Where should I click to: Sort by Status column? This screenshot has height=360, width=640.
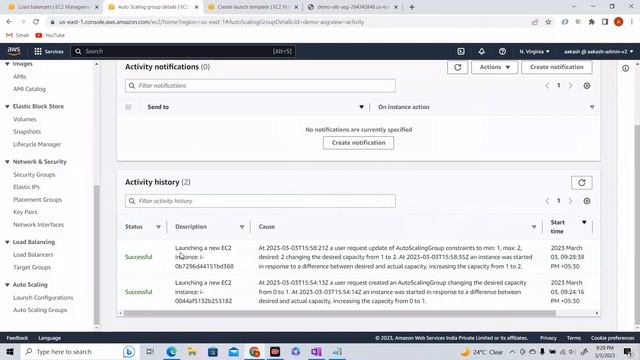(x=158, y=227)
